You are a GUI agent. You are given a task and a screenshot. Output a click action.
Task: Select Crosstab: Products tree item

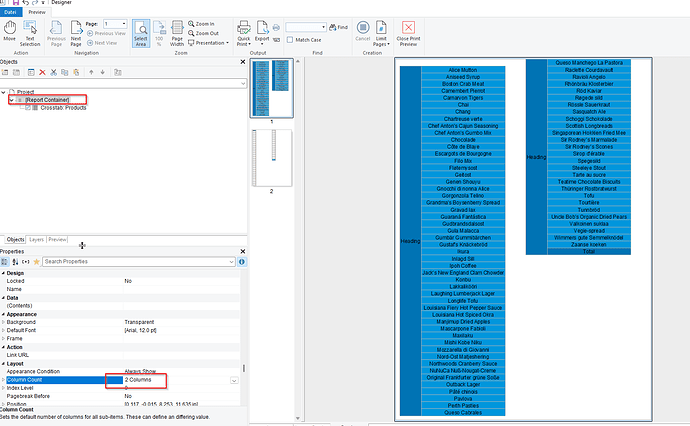point(63,108)
